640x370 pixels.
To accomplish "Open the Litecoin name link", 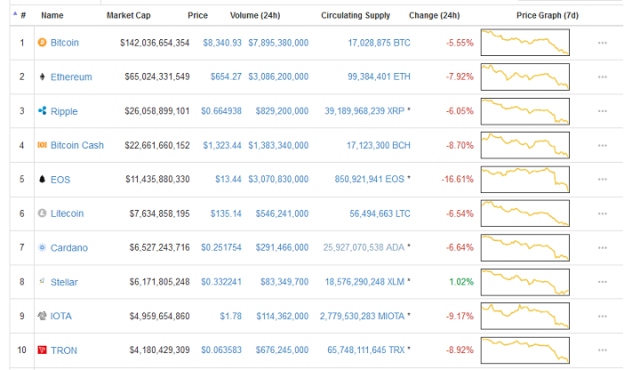I will tap(67, 213).
